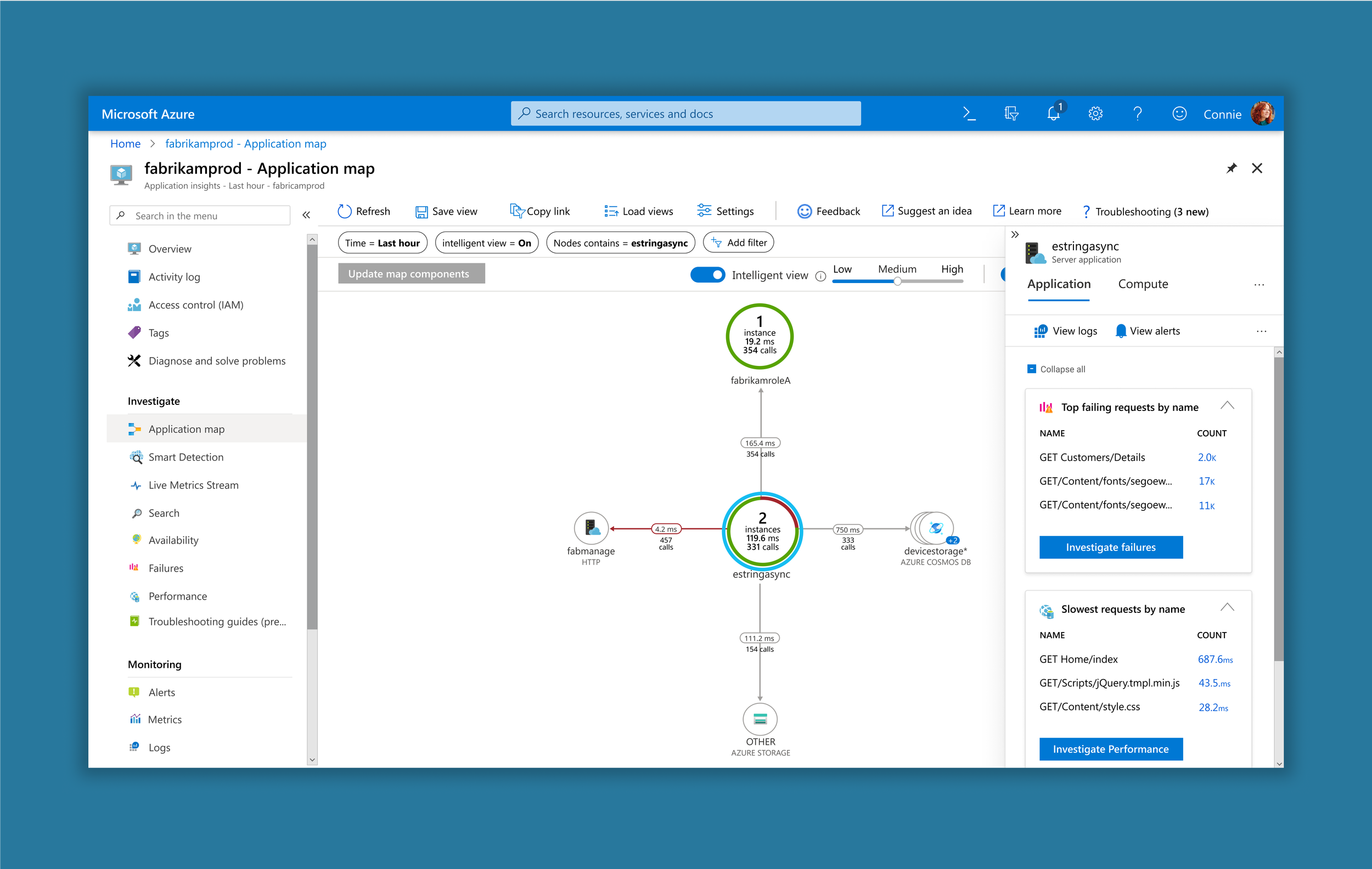The width and height of the screenshot is (1372, 869).
Task: Pin the Application map blade
Action: click(x=1232, y=168)
